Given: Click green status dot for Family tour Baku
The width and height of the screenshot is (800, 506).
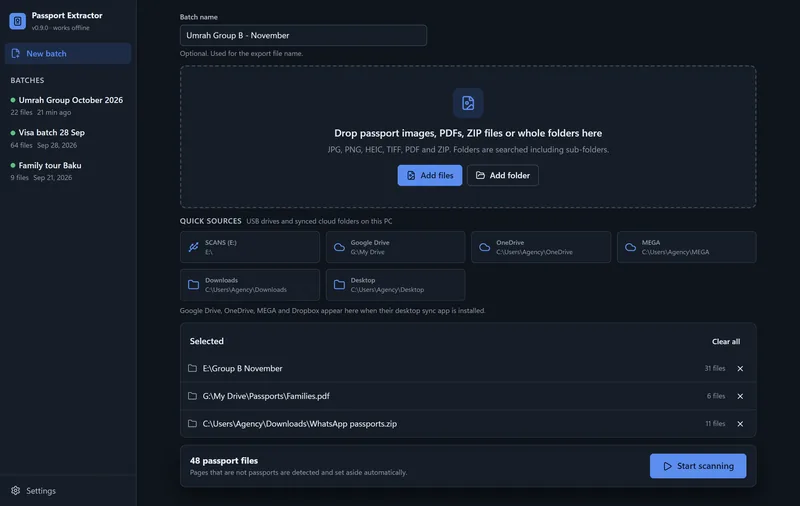Looking at the screenshot, I should click(13, 165).
